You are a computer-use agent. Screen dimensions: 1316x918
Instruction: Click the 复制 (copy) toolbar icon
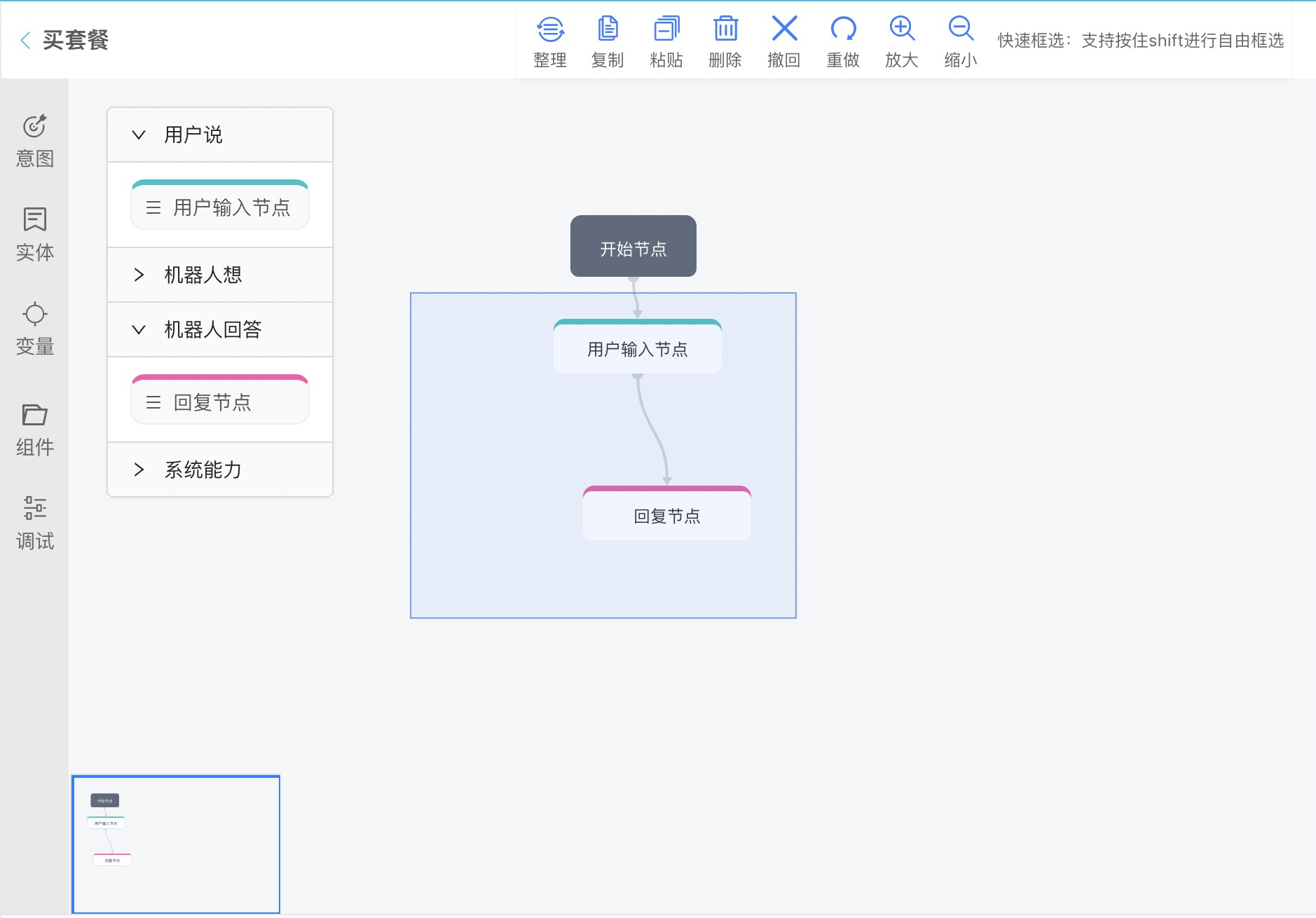coord(608,29)
